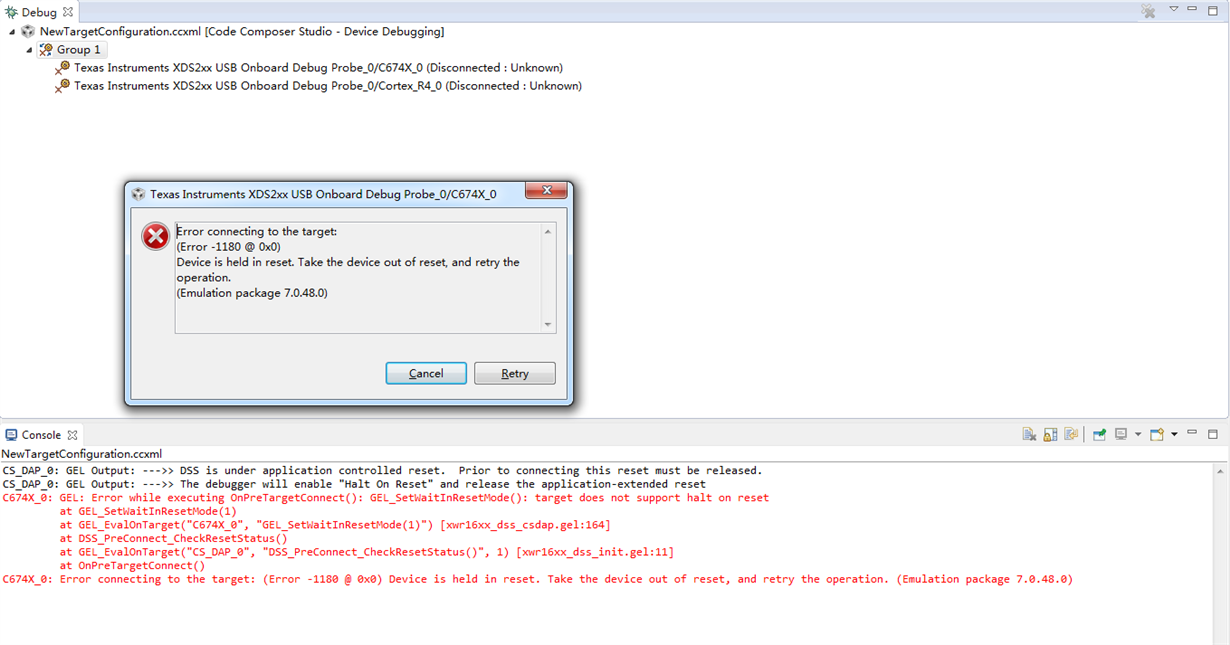The width and height of the screenshot is (1230, 645).
Task: Click the C674X_0 core icon
Action: (x=63, y=68)
